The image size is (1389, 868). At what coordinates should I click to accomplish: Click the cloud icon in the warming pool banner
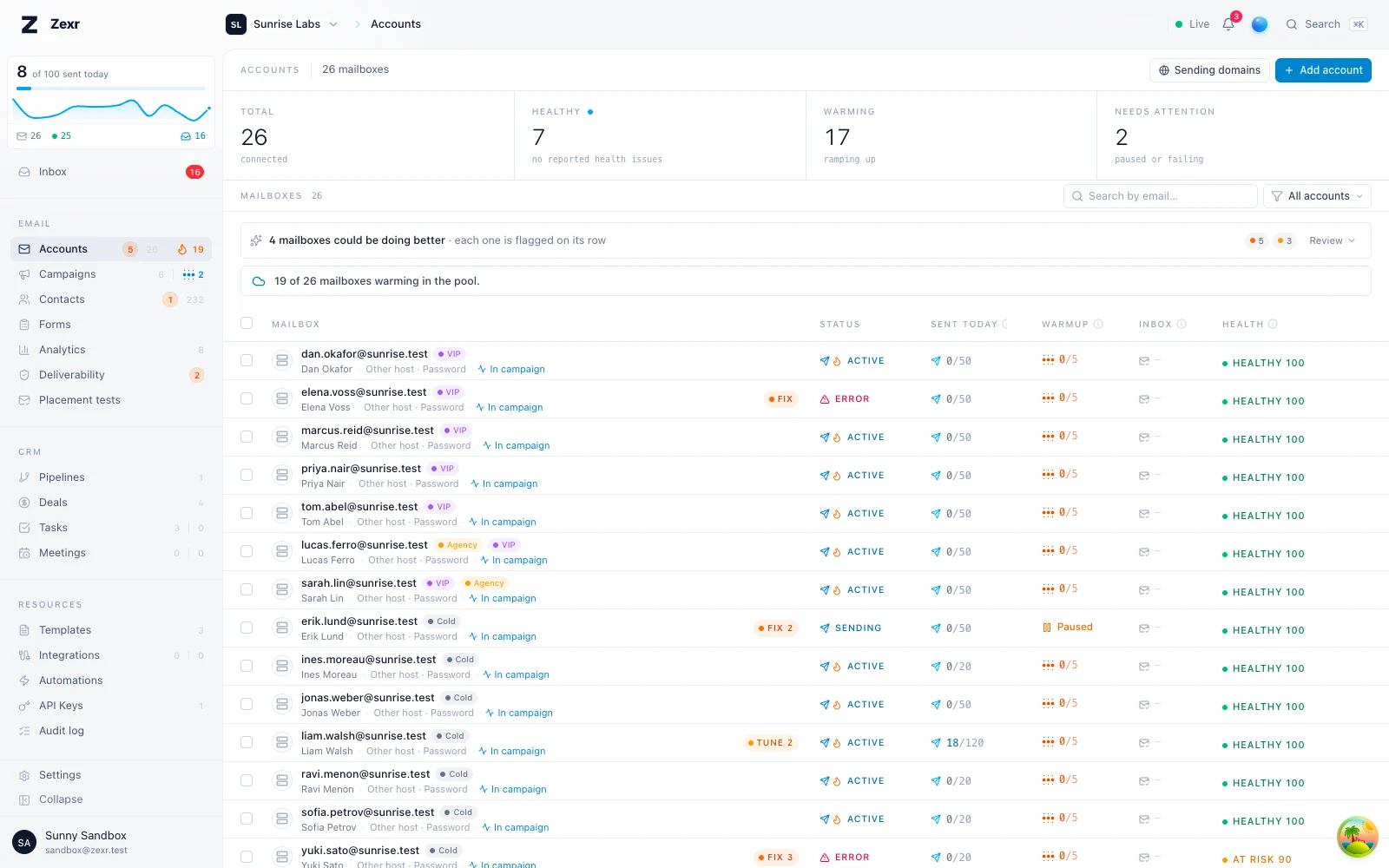pos(259,281)
